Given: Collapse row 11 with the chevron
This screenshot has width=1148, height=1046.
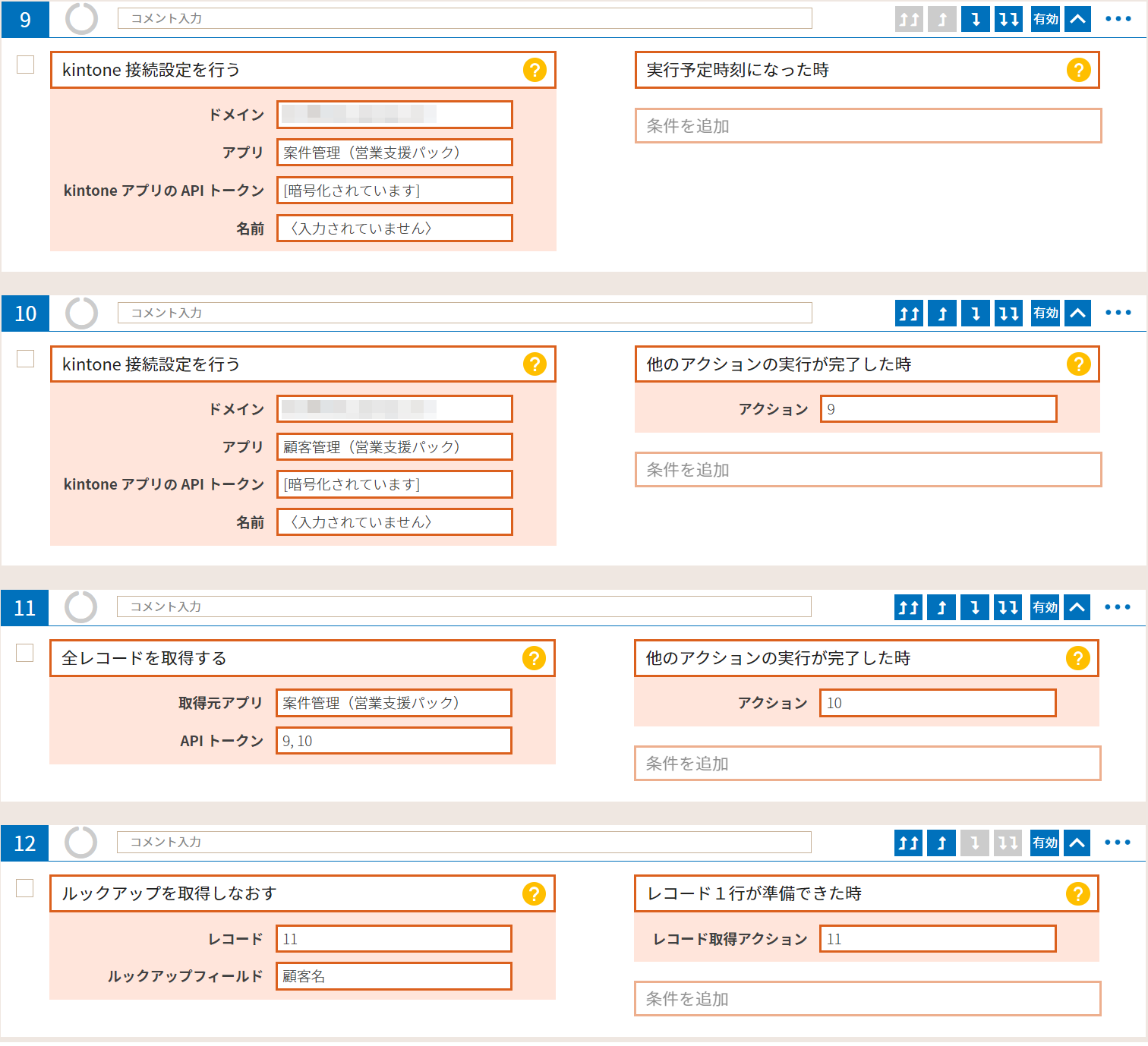Looking at the screenshot, I should [1077, 607].
